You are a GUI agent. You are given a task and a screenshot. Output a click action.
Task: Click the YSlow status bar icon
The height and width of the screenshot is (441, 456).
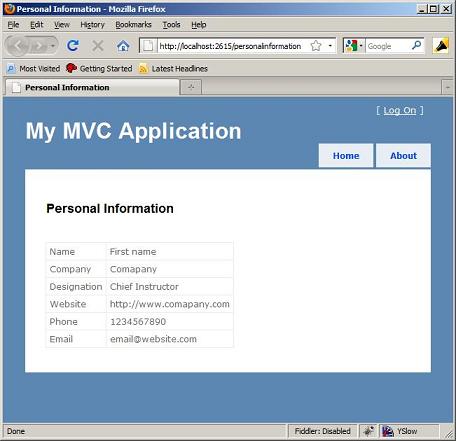pyautogui.click(x=388, y=431)
